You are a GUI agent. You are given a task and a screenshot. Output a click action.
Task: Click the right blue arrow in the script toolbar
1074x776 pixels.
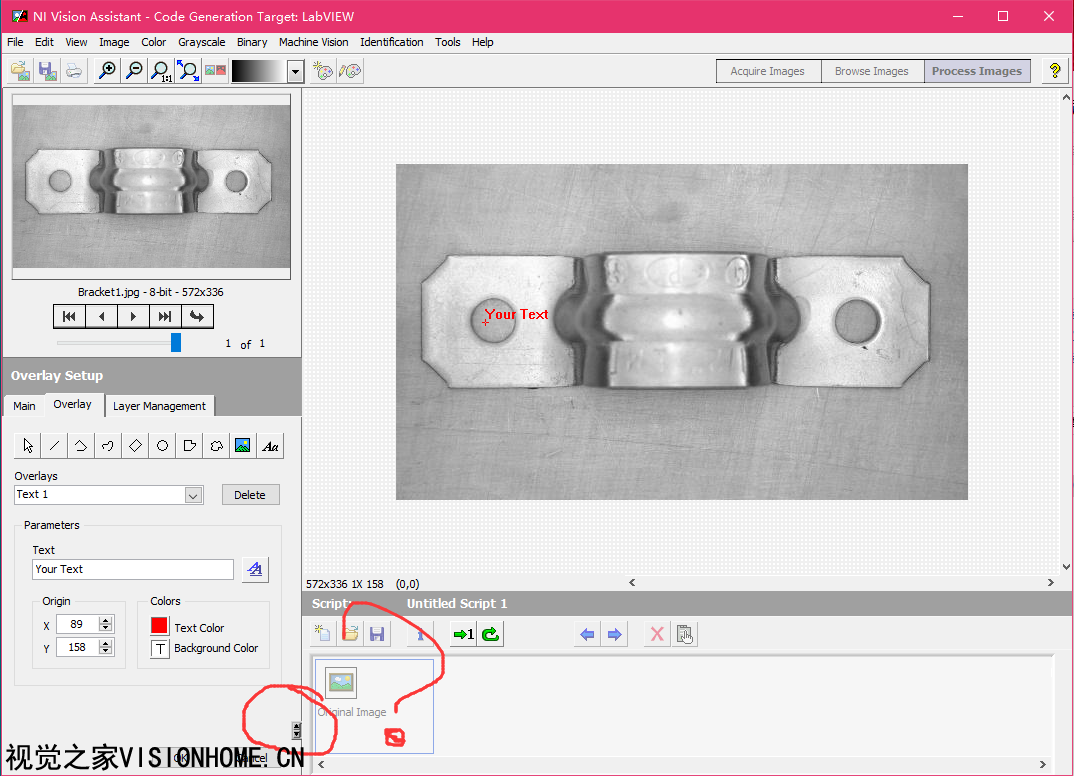(614, 634)
